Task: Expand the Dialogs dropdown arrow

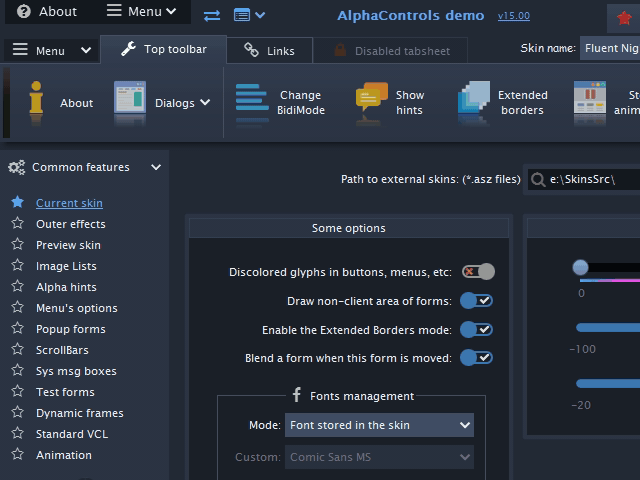Action: pos(205,102)
